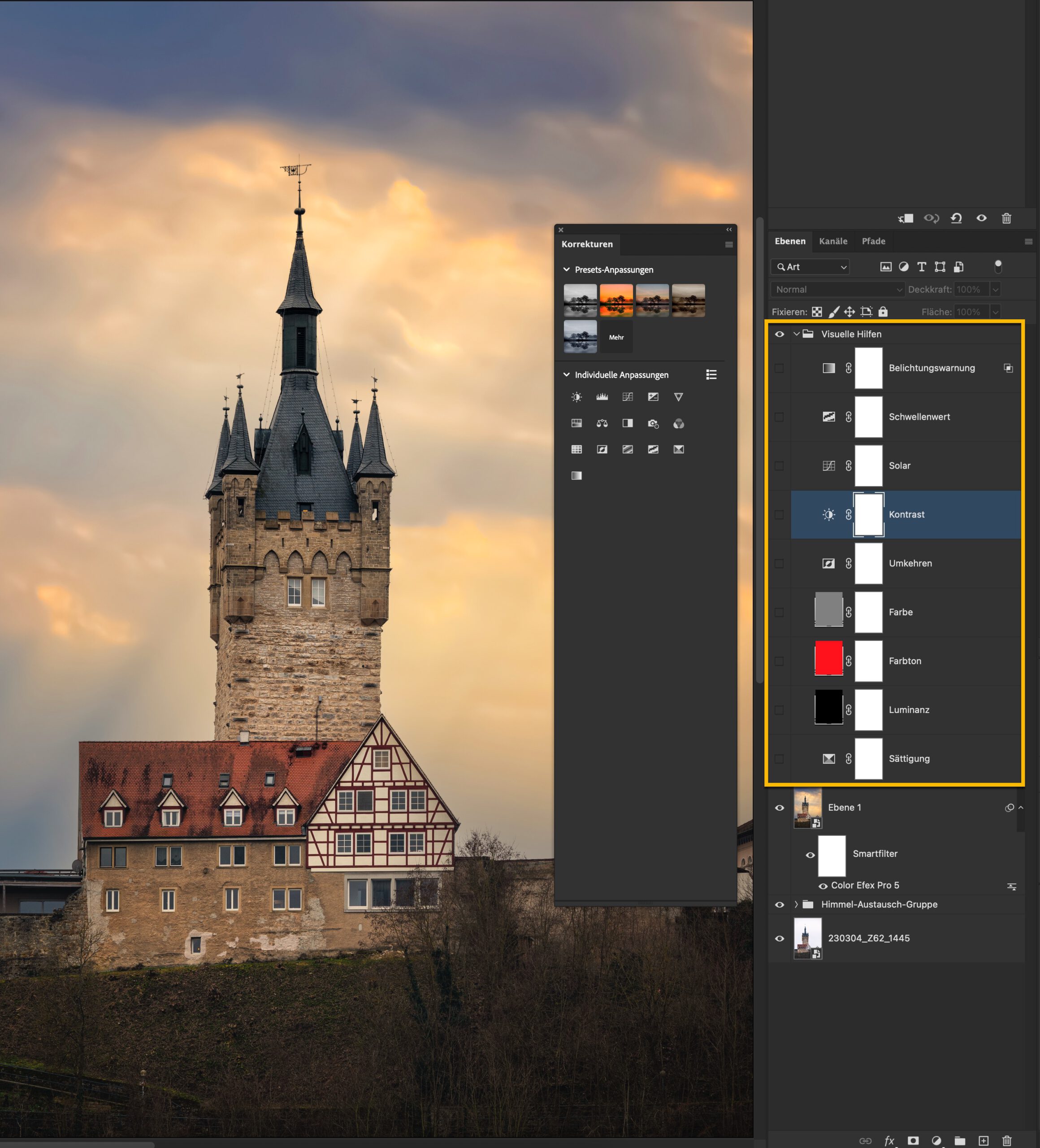The height and width of the screenshot is (1148, 1040).
Task: Click the Color Balance scales icon
Action: (602, 423)
